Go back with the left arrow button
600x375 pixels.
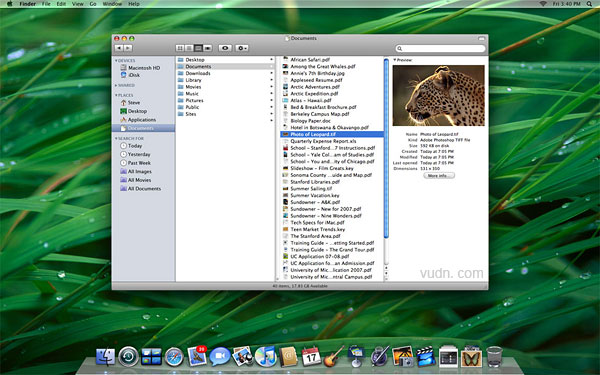[x=119, y=48]
